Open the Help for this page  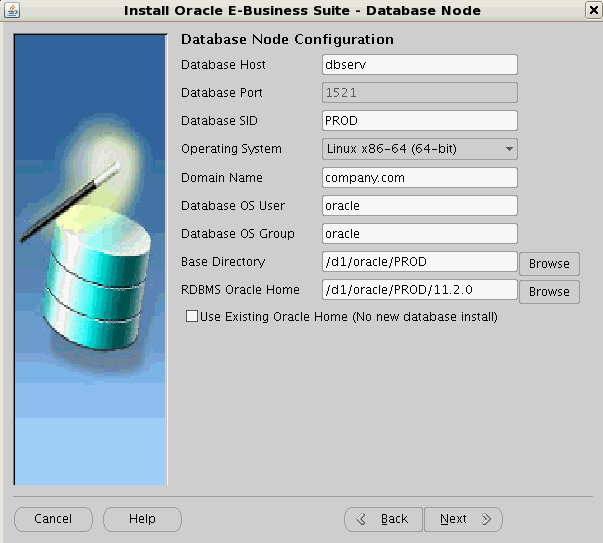coord(142,519)
